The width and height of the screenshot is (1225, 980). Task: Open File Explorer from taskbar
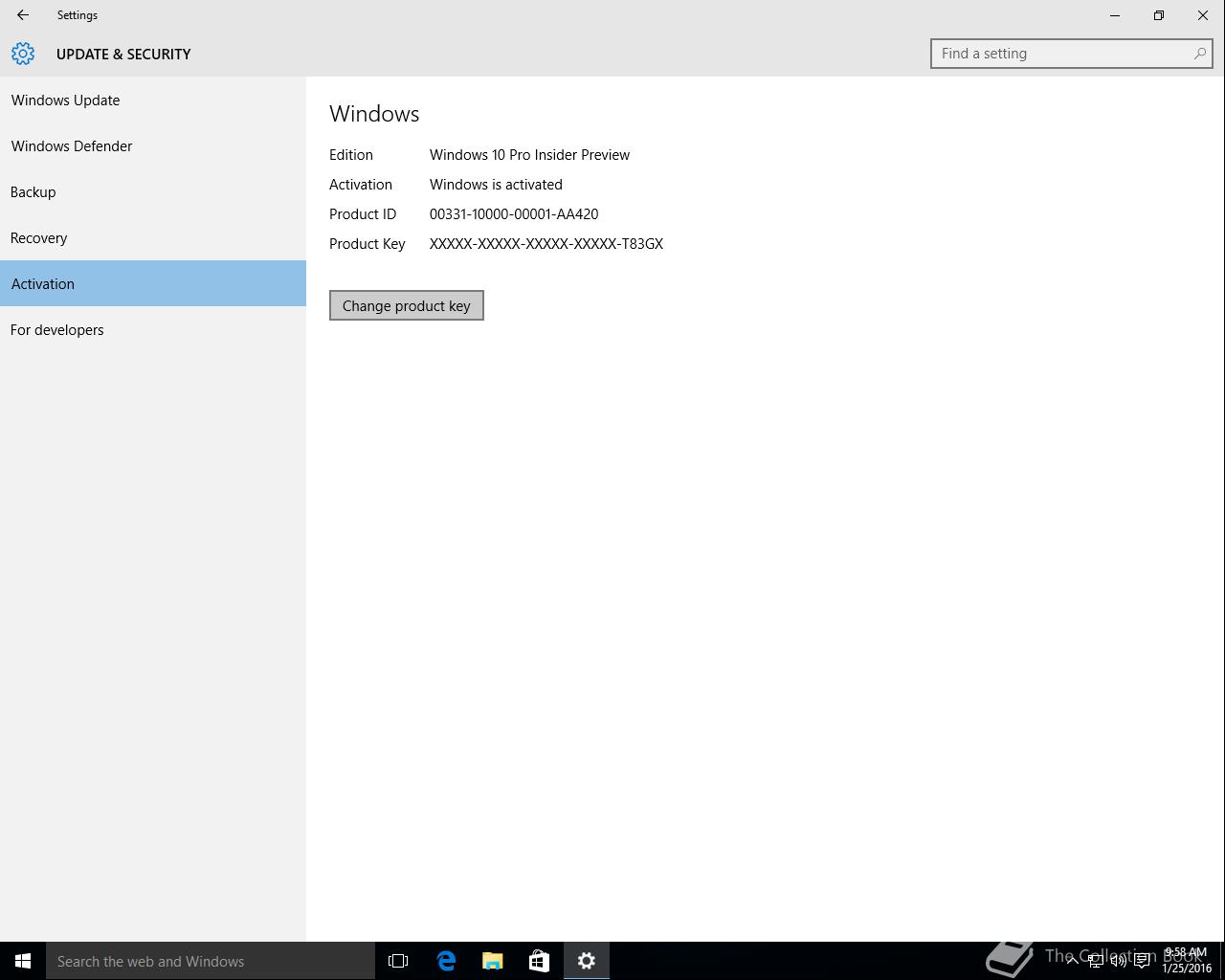493,961
